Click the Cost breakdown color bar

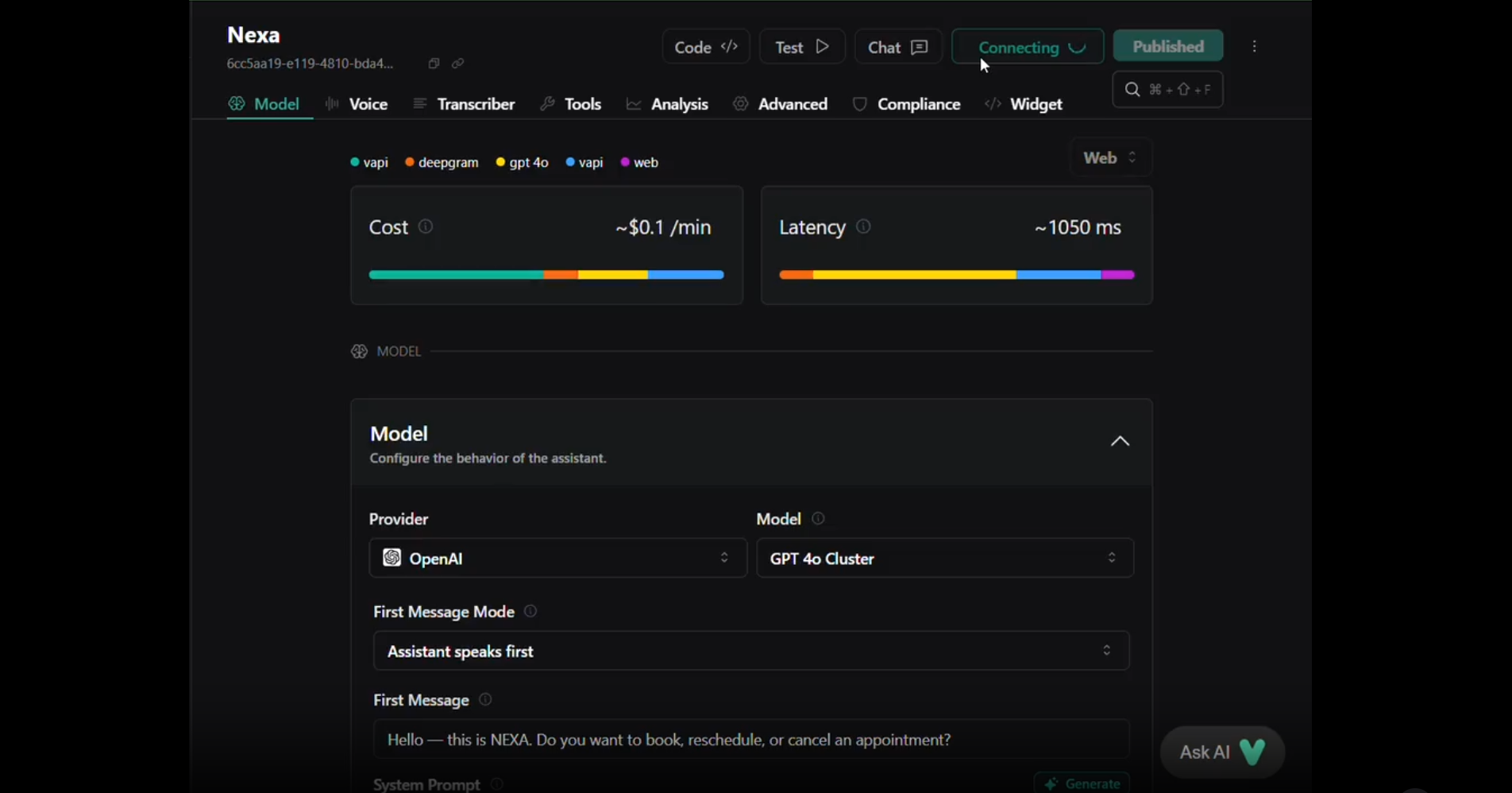coord(546,275)
